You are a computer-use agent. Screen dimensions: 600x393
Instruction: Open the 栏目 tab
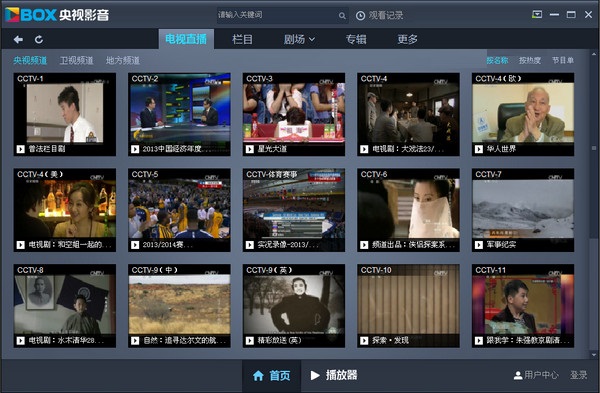[x=242, y=39]
